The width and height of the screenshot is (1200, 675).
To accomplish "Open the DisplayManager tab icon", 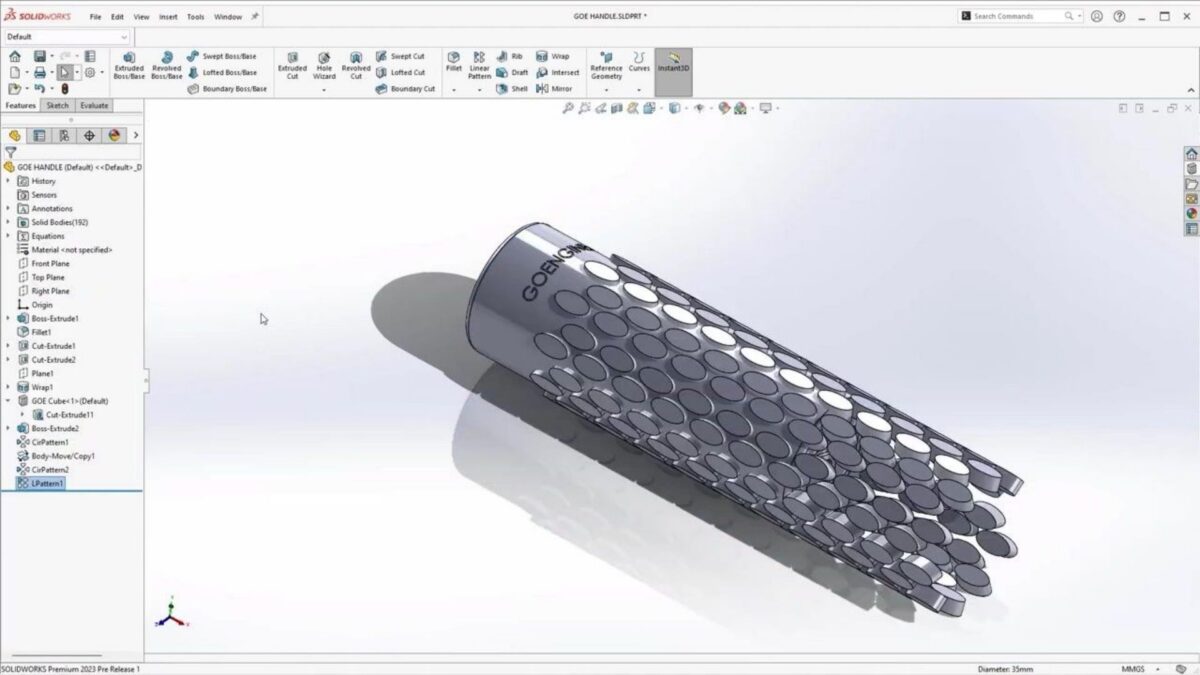I will coord(114,135).
